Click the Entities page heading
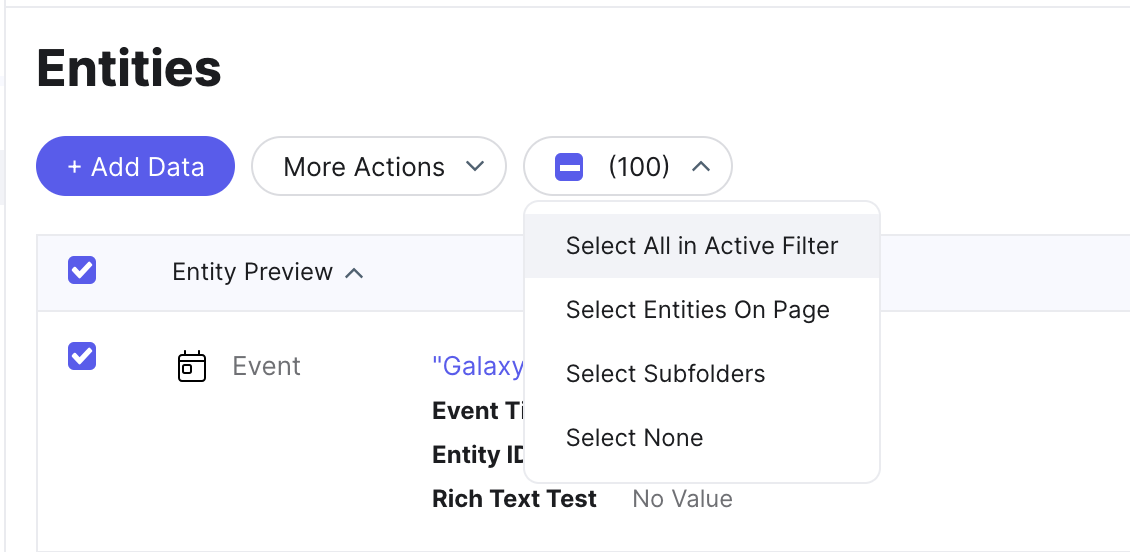 129,69
